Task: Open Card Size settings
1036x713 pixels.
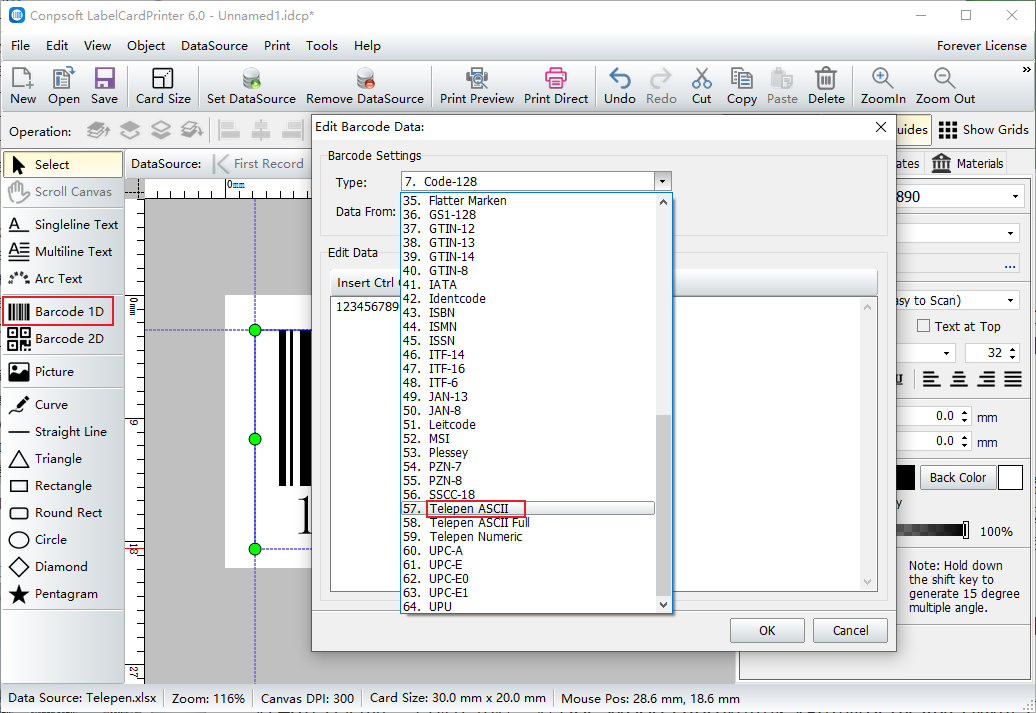Action: tap(163, 86)
